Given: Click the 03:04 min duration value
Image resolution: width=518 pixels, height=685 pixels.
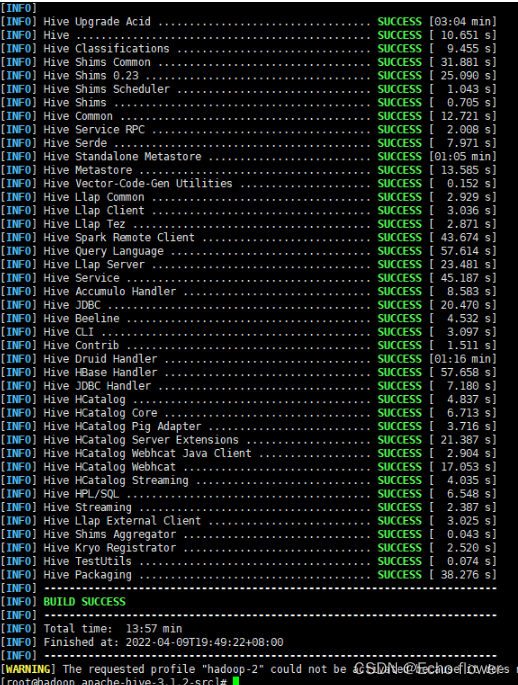Looking at the screenshot, I should click(463, 21).
